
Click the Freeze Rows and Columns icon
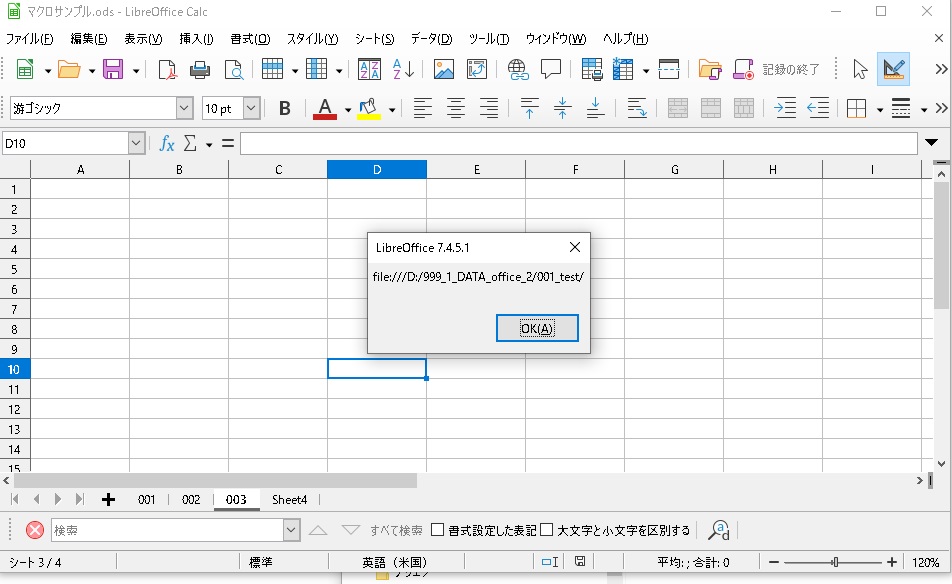tap(623, 69)
